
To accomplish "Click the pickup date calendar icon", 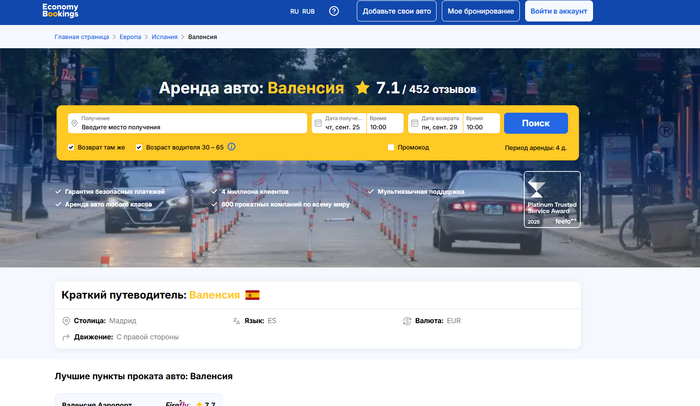I will 318,124.
